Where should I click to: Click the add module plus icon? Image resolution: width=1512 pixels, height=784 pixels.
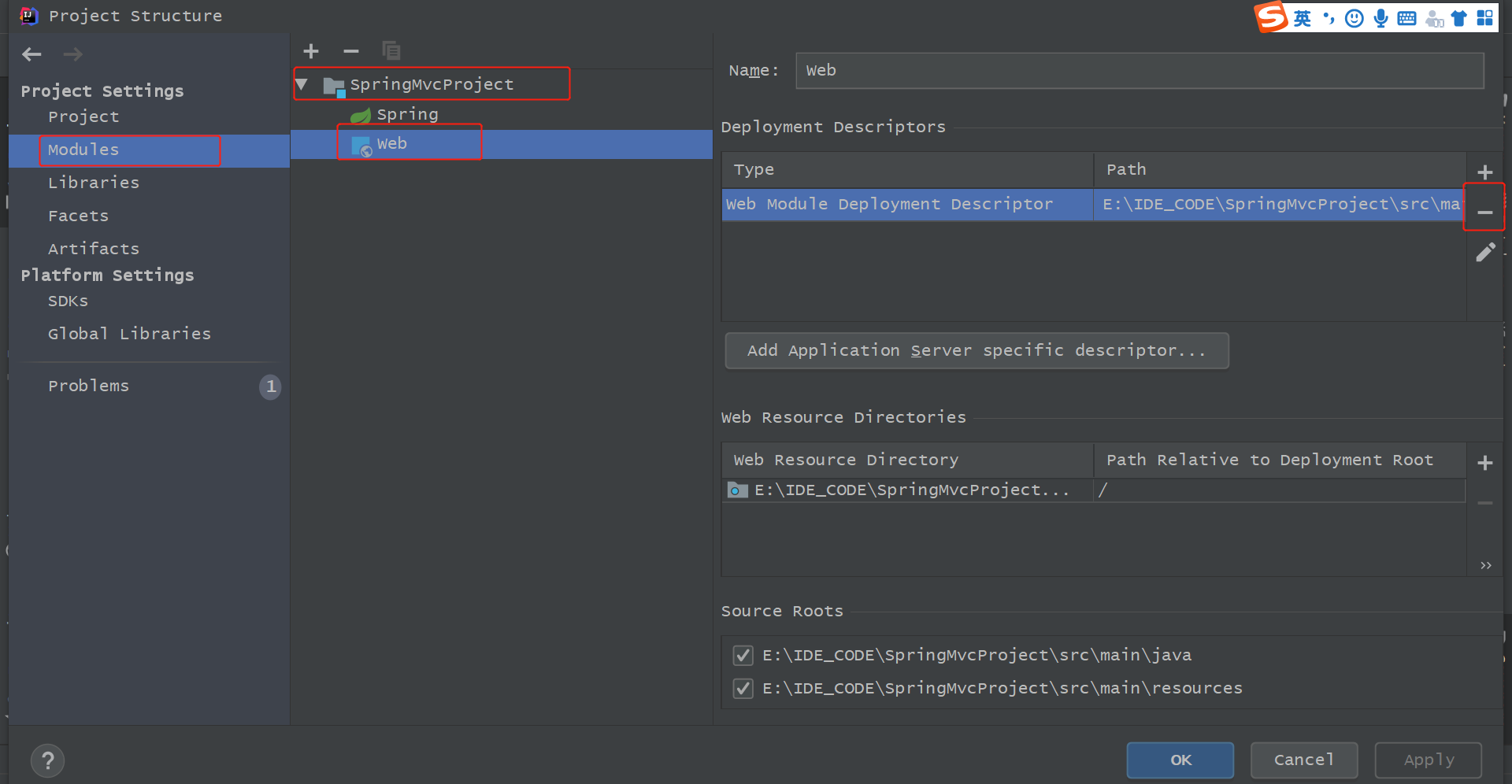(311, 51)
